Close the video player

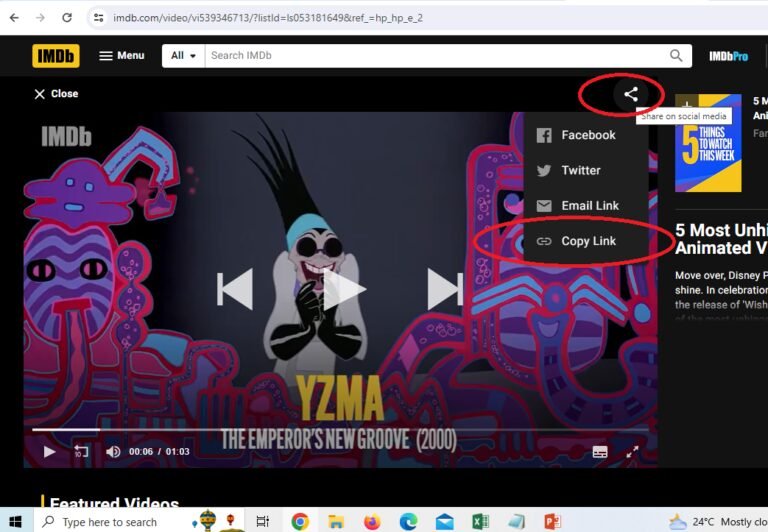click(x=56, y=94)
